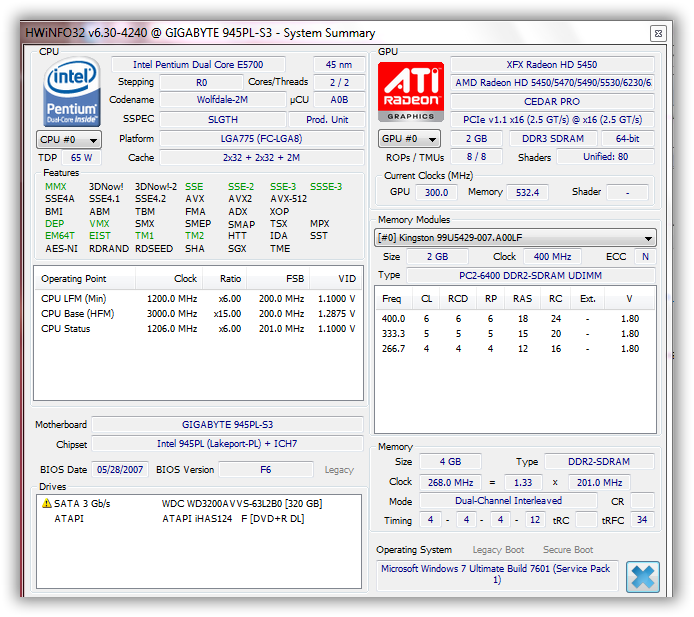Click the SSPEC SLGTH field
The image size is (694, 617).
coord(223,120)
